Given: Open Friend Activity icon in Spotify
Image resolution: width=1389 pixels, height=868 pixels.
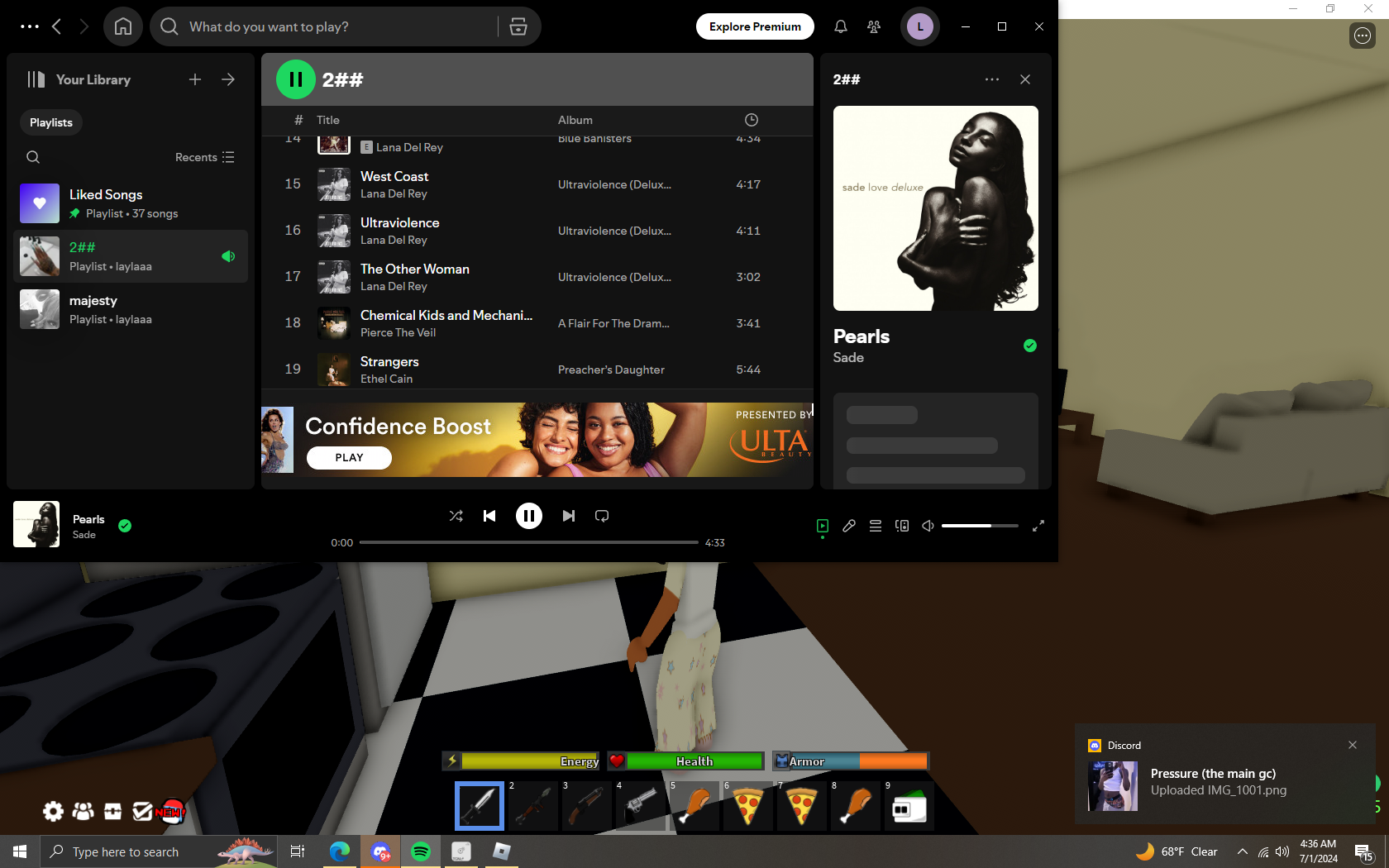Looking at the screenshot, I should [x=874, y=26].
